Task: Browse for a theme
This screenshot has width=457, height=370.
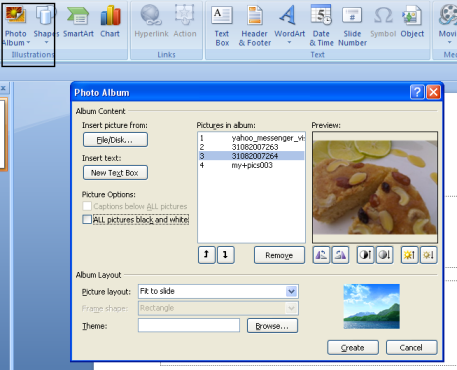Action: [272, 326]
